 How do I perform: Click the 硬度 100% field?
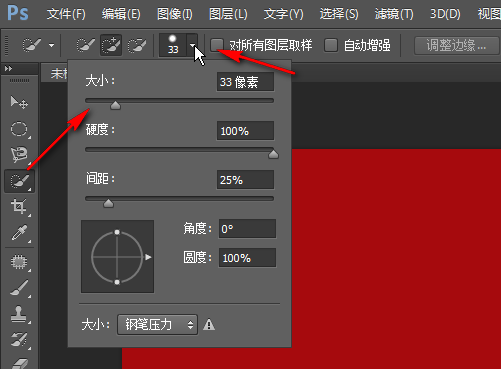[245, 131]
